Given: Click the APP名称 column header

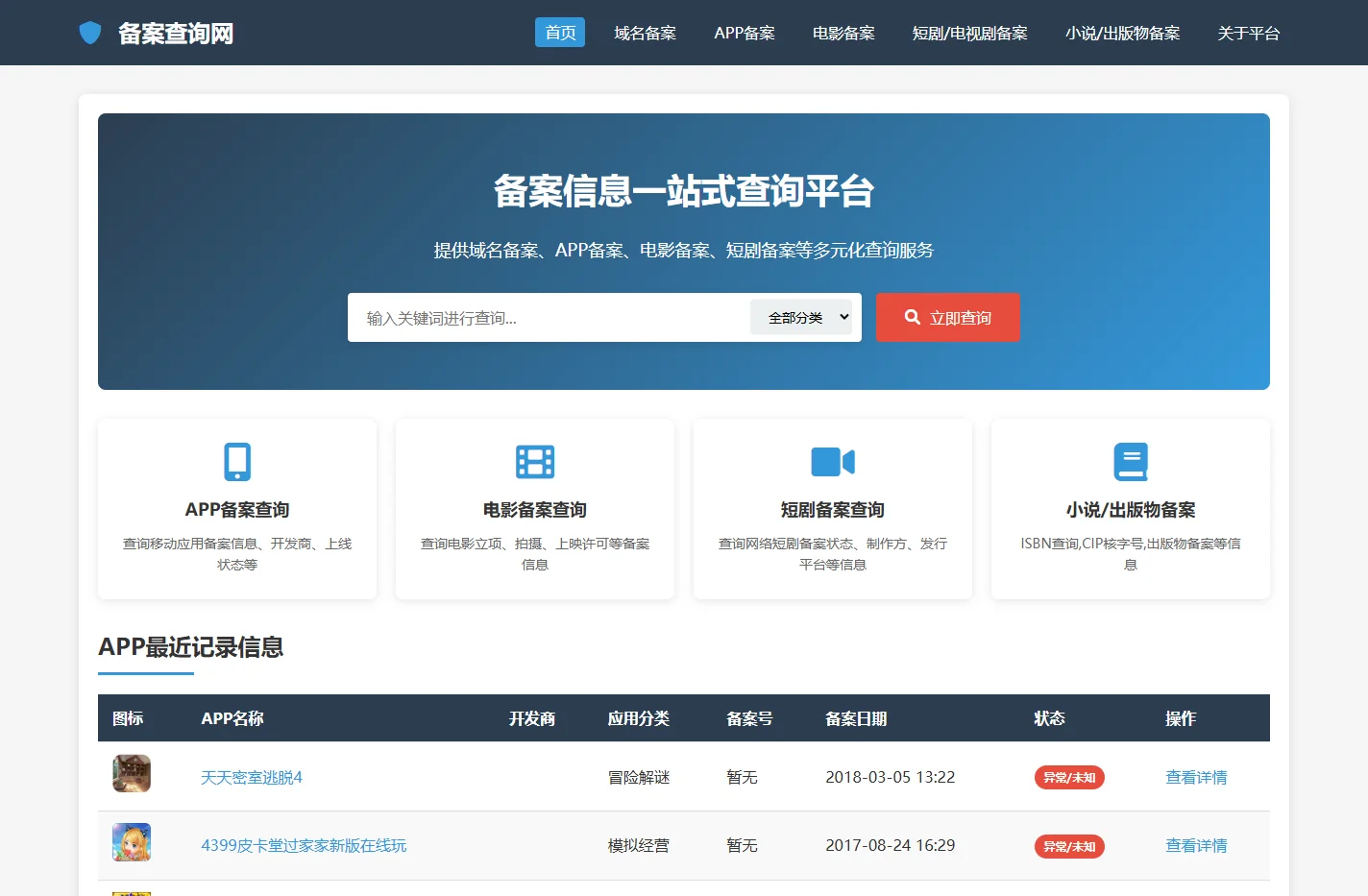Looking at the screenshot, I should pos(232,718).
